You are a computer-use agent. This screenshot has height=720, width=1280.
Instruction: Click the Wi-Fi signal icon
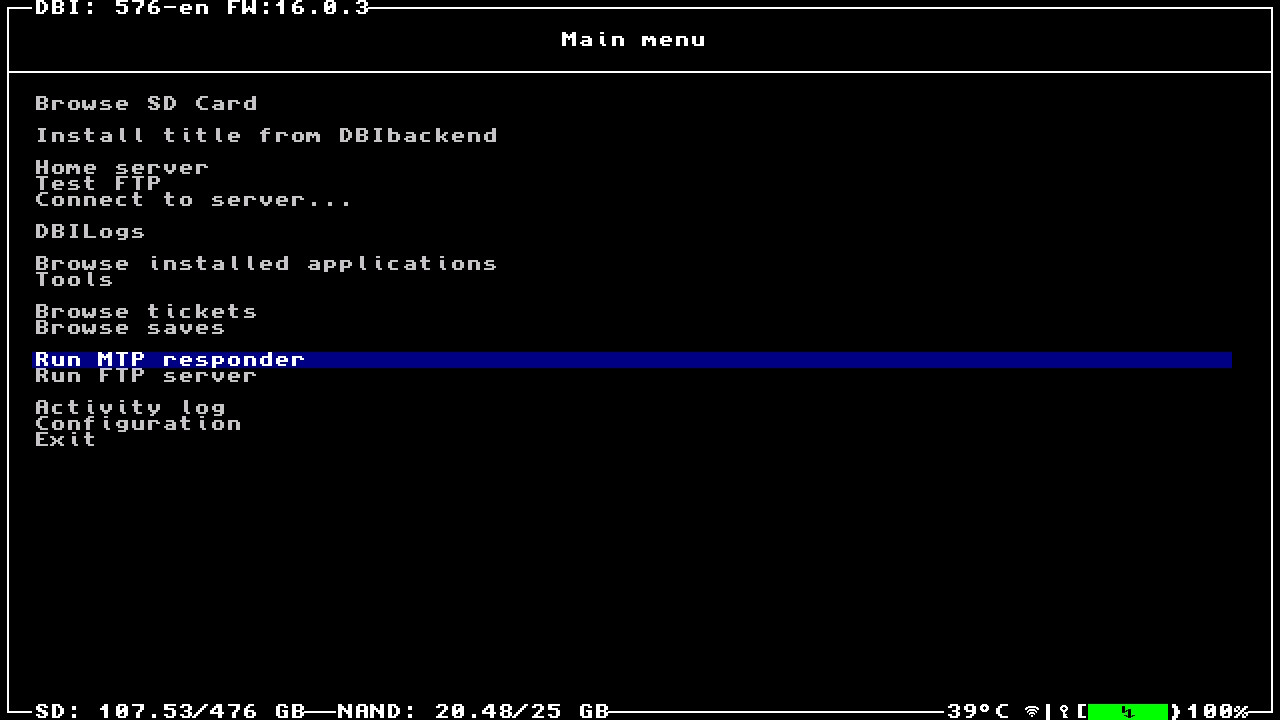pos(1032,711)
